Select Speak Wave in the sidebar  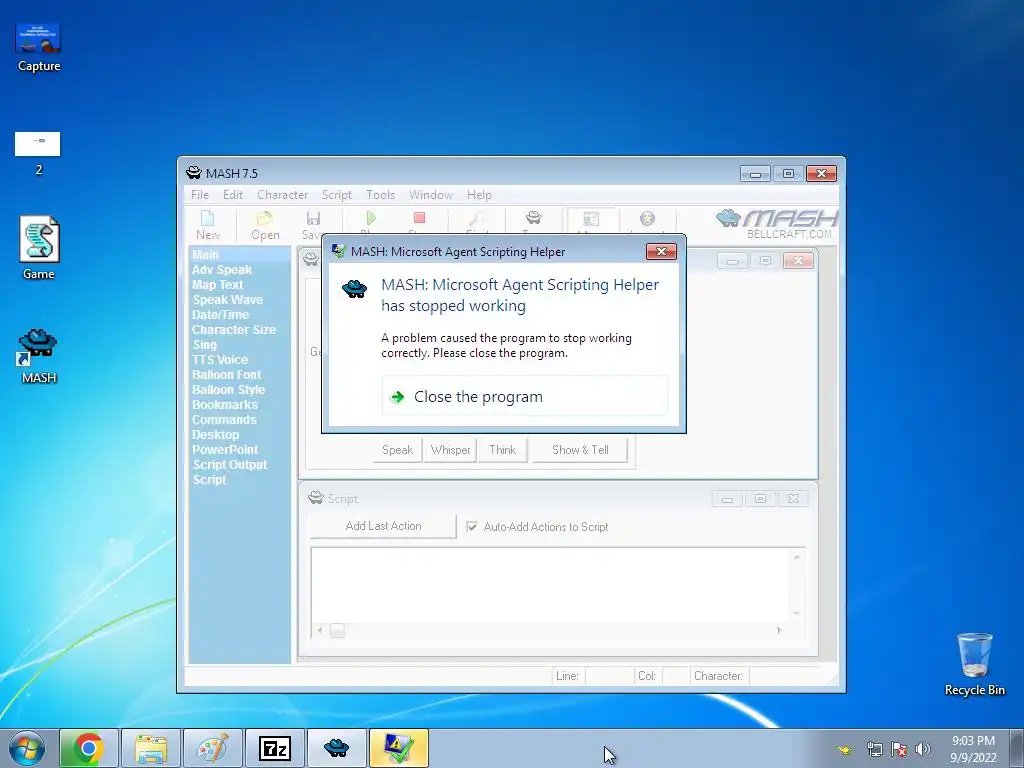click(x=227, y=300)
